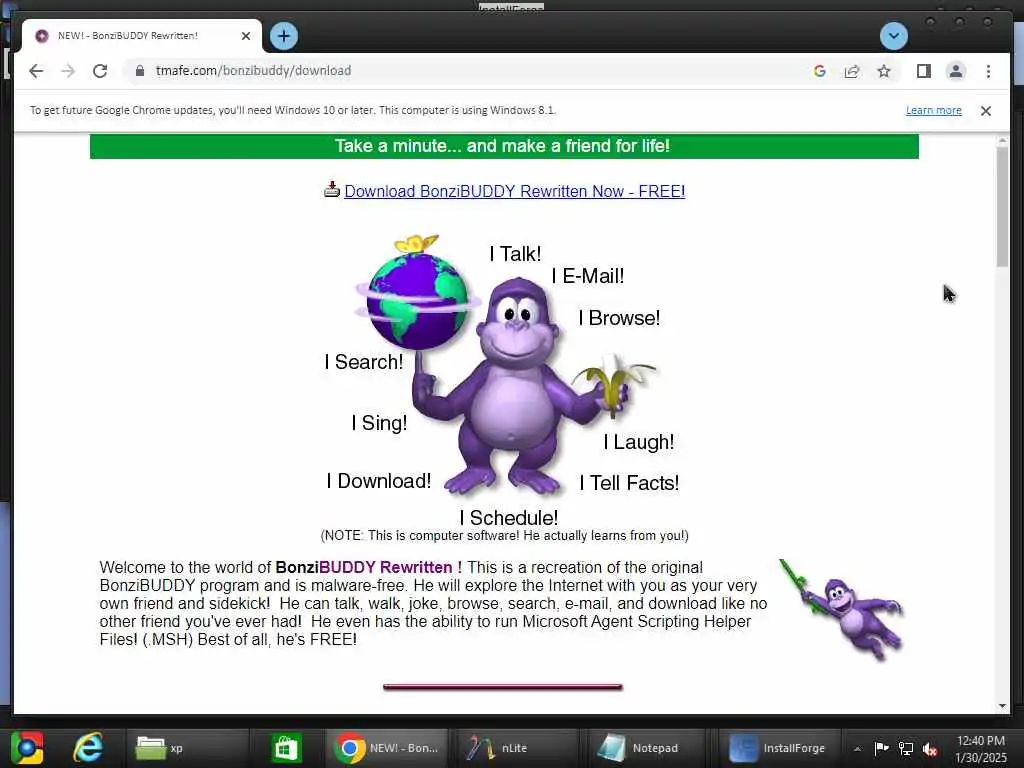1024x768 pixels.
Task: Click the 'I E-Mail!' text
Action: (x=588, y=276)
